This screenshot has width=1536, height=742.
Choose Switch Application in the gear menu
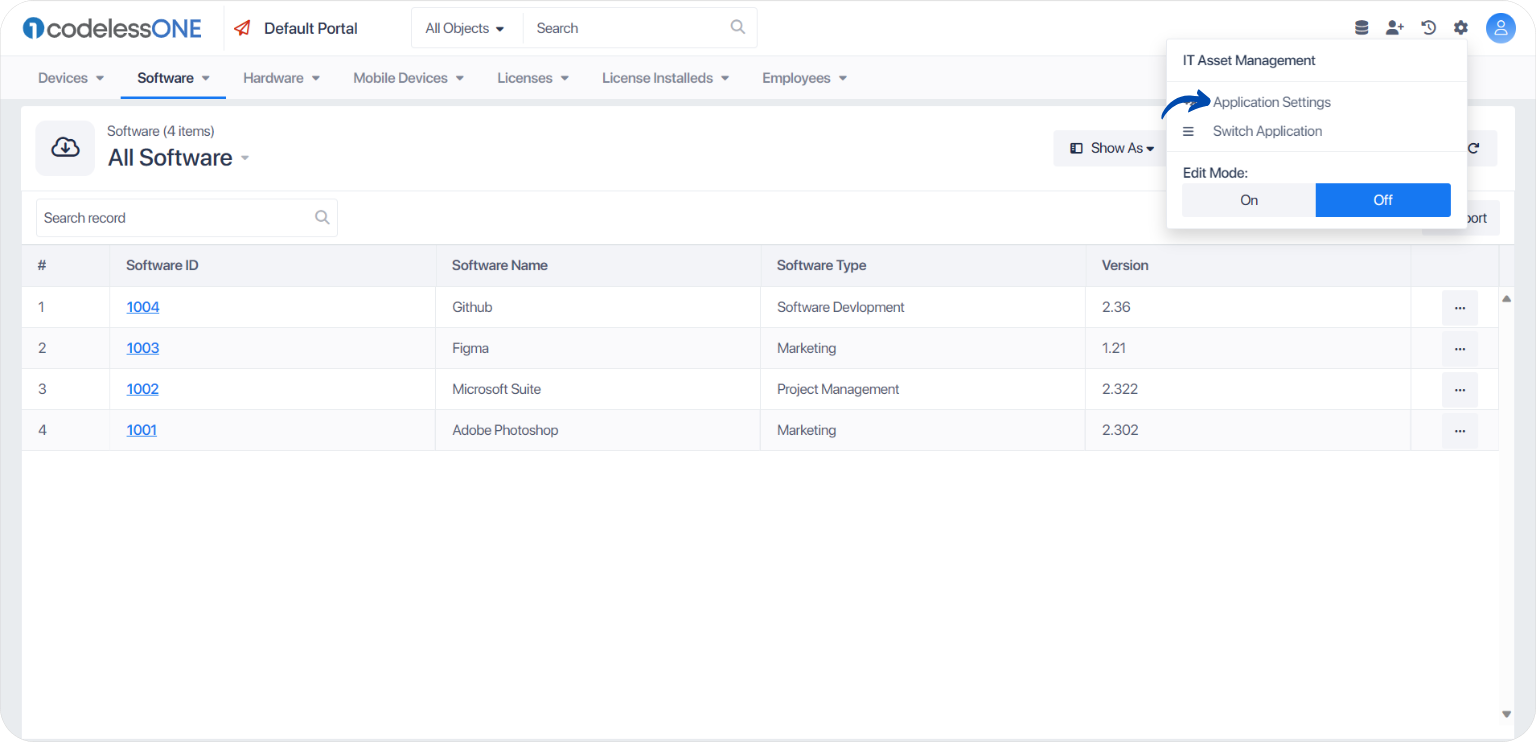click(1267, 131)
